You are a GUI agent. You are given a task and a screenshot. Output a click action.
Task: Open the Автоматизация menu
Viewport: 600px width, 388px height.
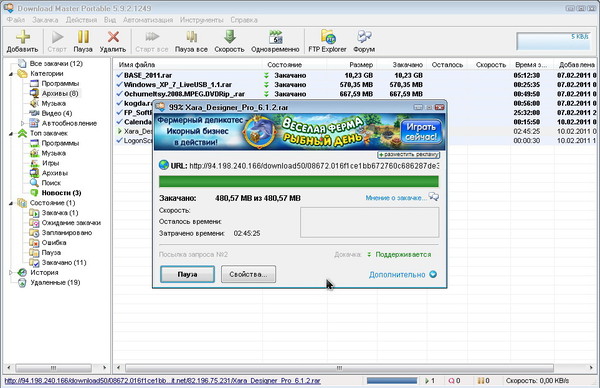[x=148, y=20]
